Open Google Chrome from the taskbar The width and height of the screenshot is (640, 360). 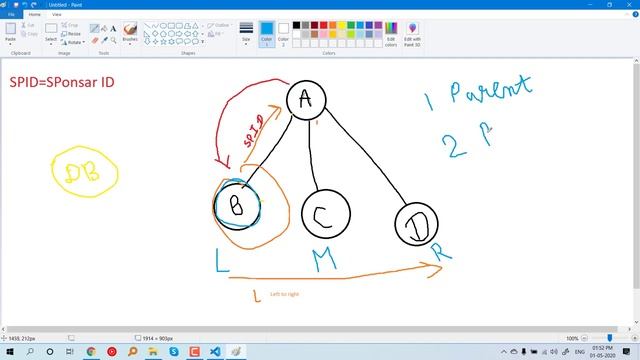(91, 351)
